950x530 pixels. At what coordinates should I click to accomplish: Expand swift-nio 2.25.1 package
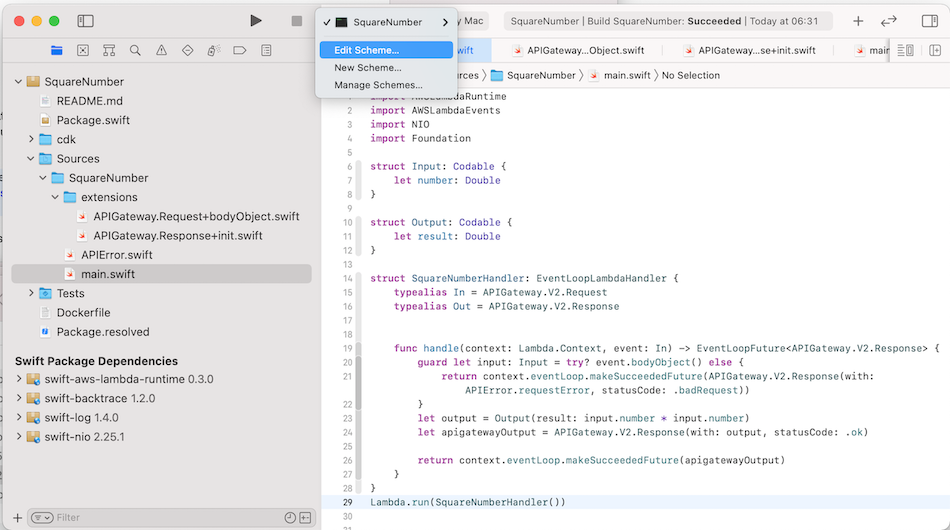pyautogui.click(x=18, y=437)
